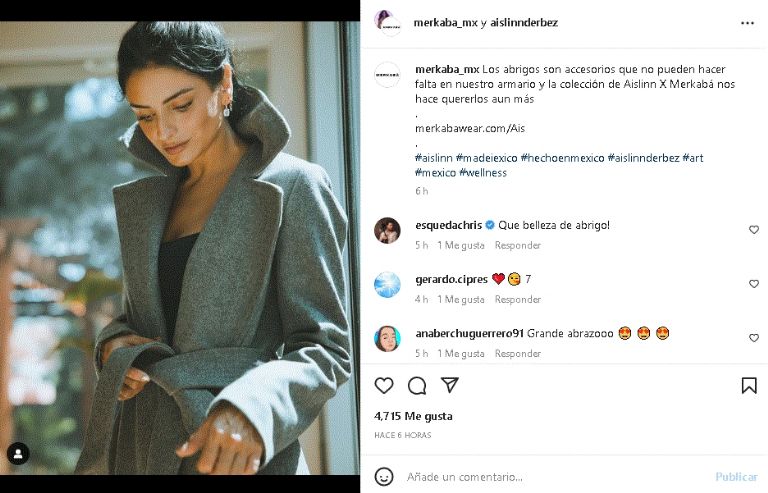The height and width of the screenshot is (493, 768).
Task: Click the Publicar button
Action: (x=736, y=477)
